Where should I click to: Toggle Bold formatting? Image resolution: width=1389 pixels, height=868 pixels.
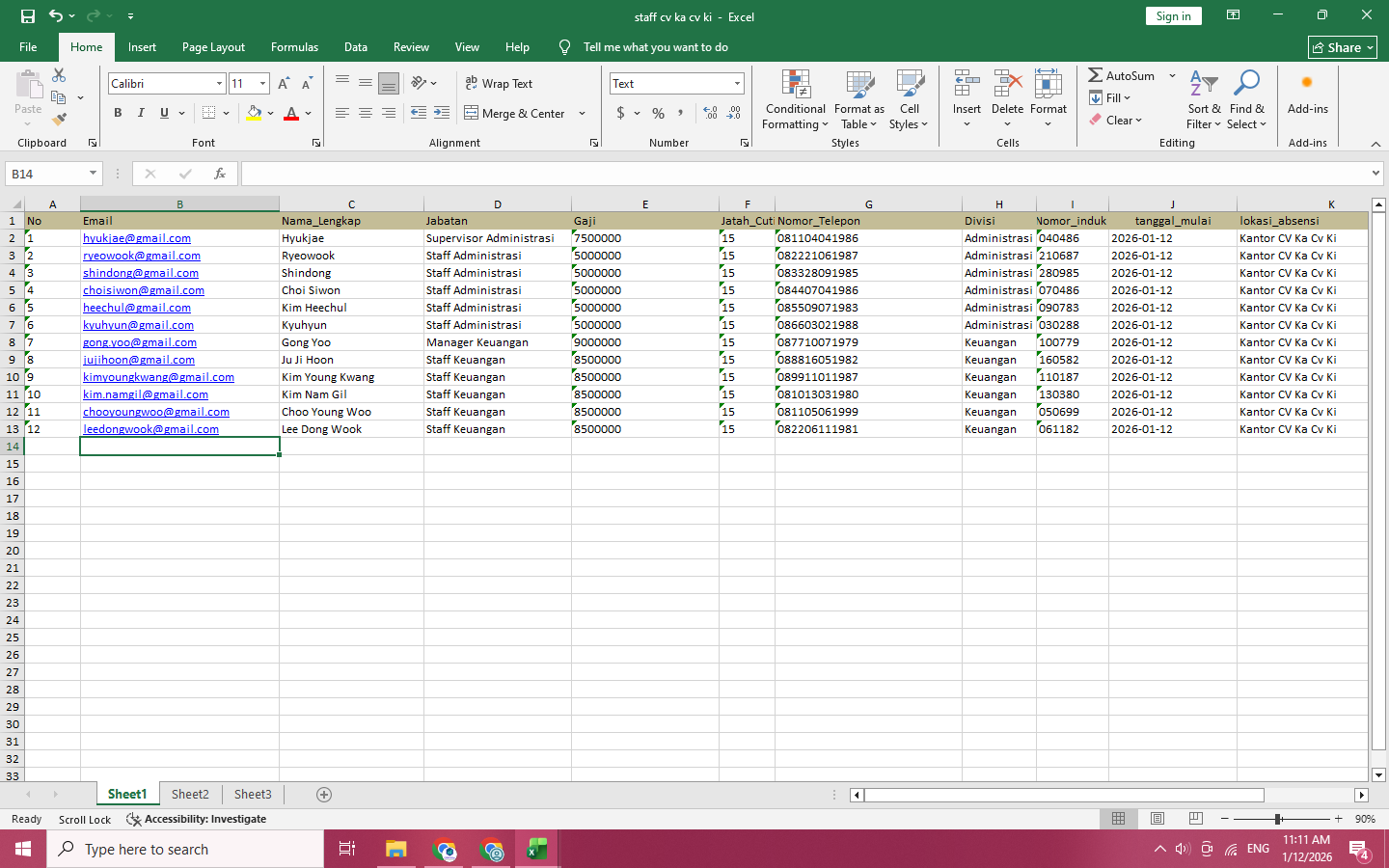coord(118,113)
